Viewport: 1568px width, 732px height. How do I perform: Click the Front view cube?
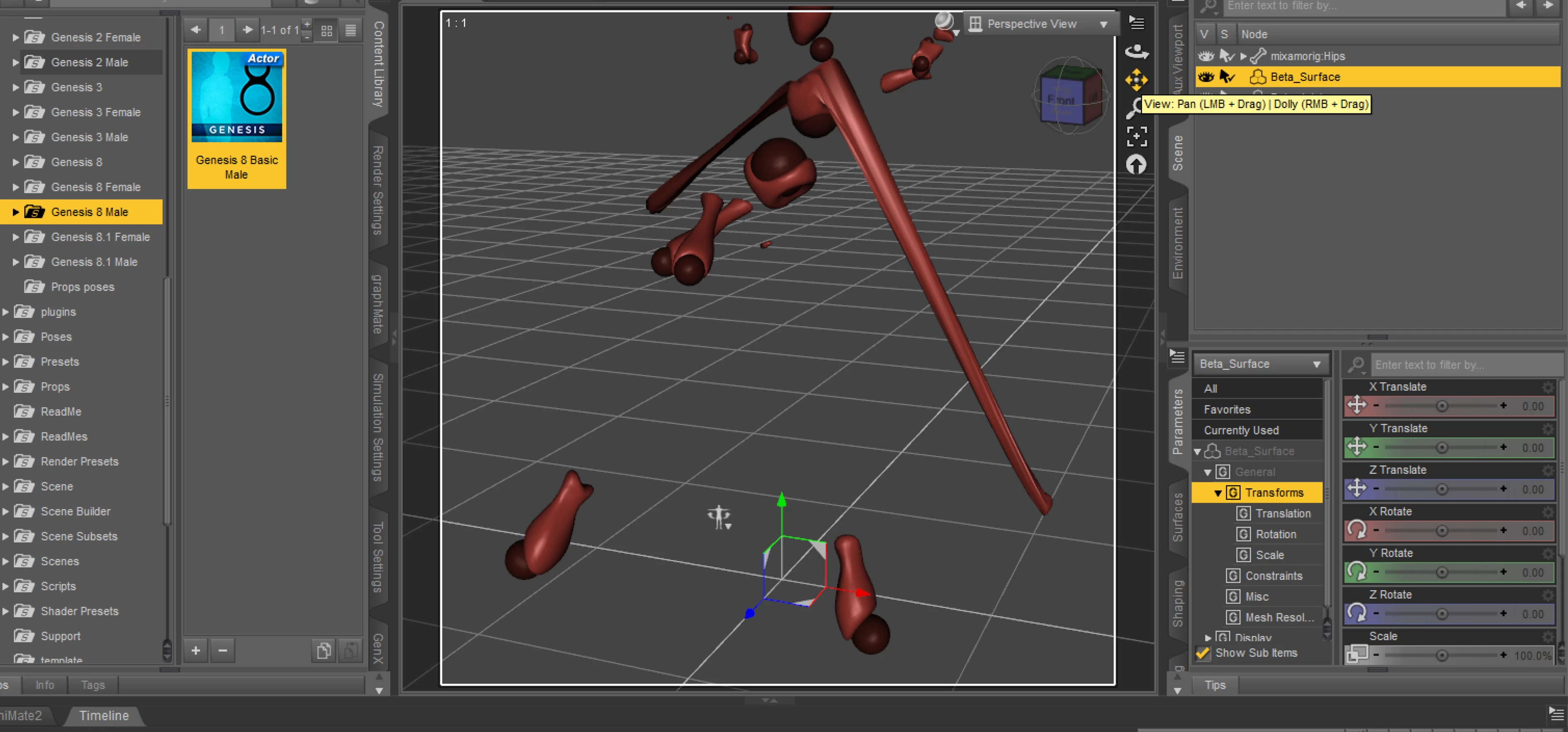point(1063,101)
